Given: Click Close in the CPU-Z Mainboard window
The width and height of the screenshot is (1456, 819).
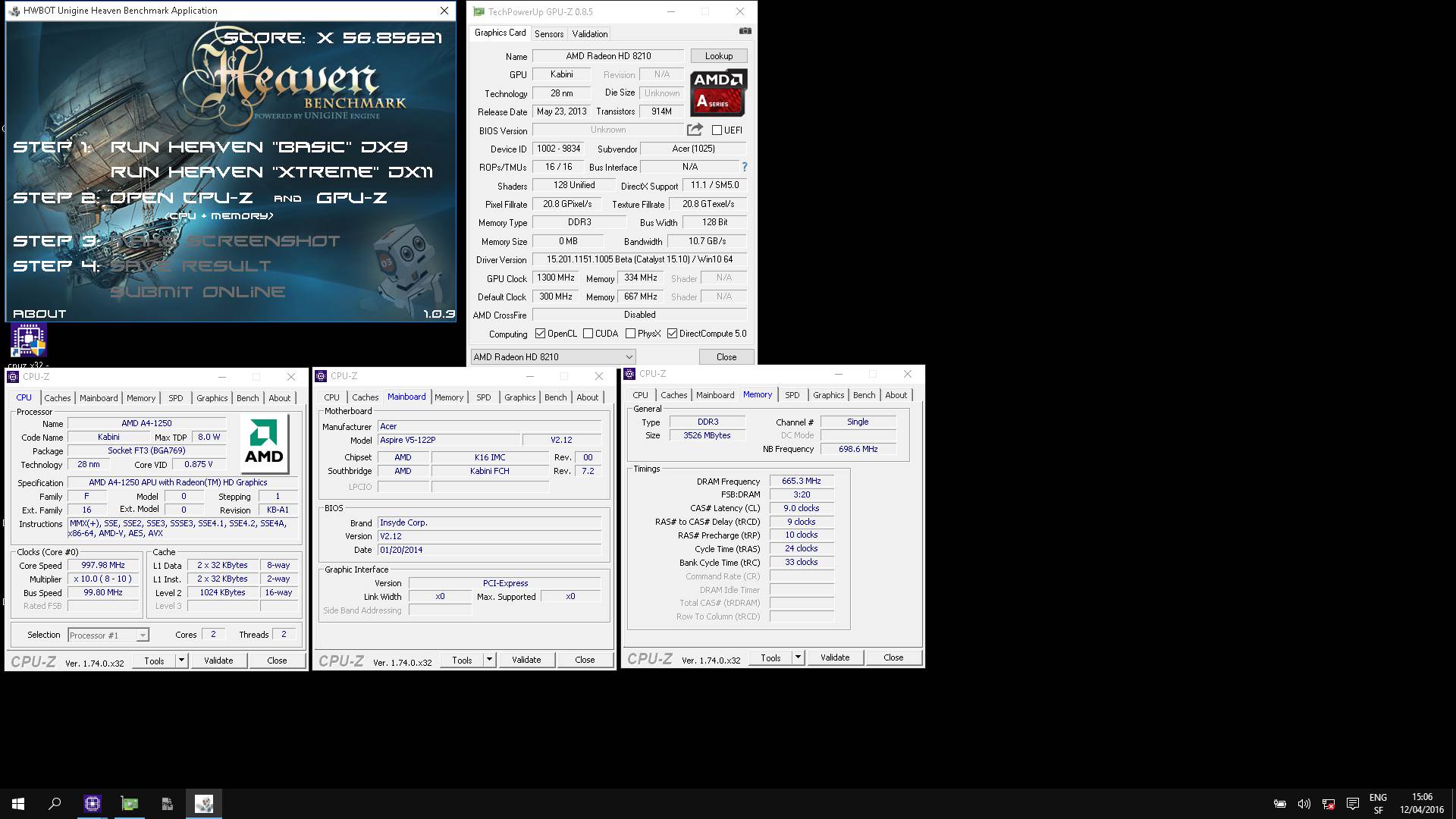Looking at the screenshot, I should click(x=585, y=660).
